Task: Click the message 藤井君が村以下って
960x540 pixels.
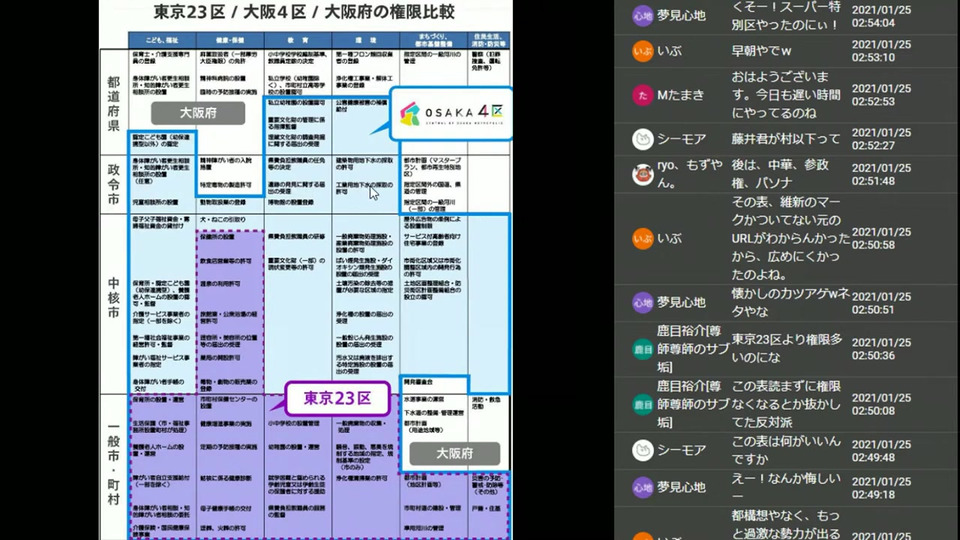Action: click(786, 139)
